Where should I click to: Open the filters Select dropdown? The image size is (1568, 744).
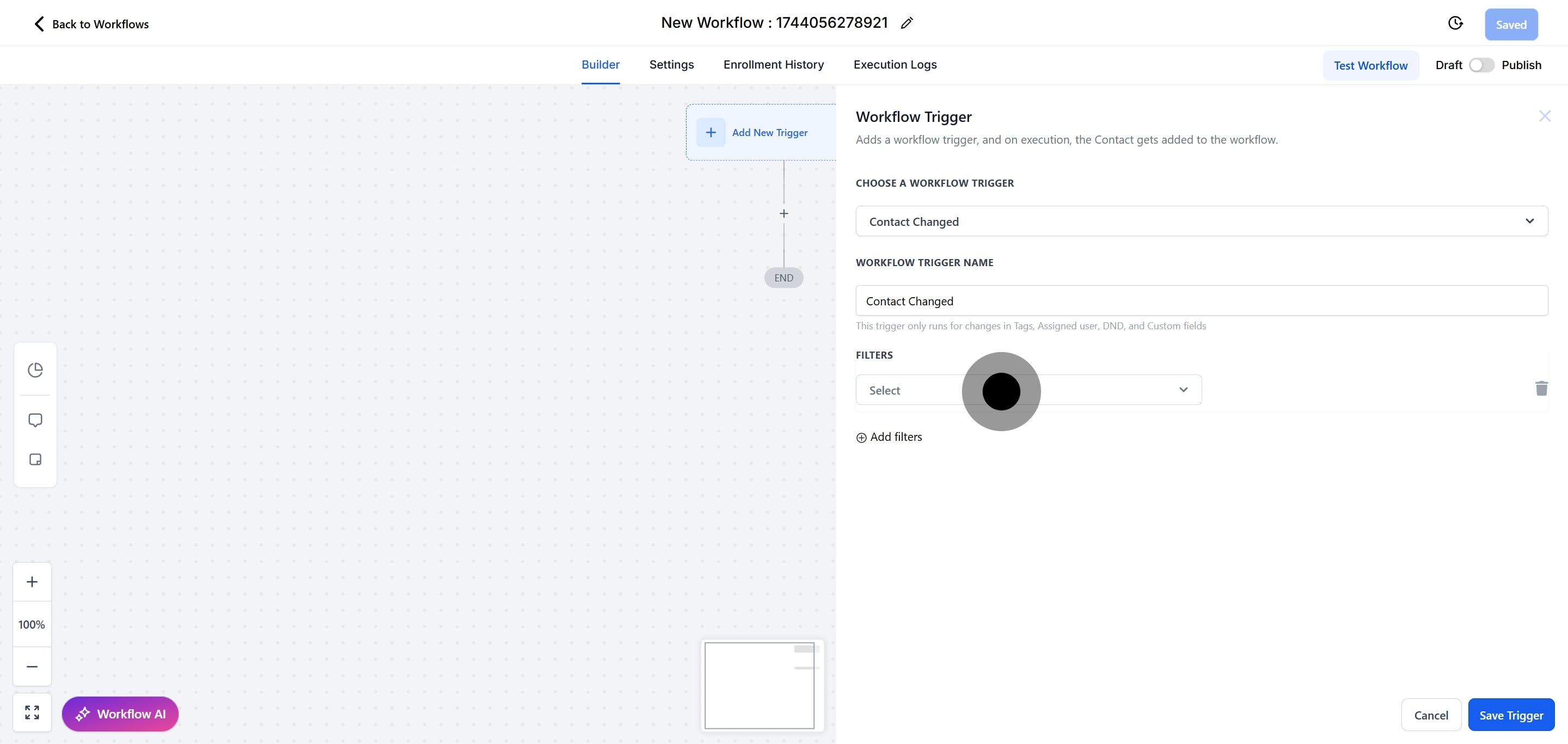1028,390
